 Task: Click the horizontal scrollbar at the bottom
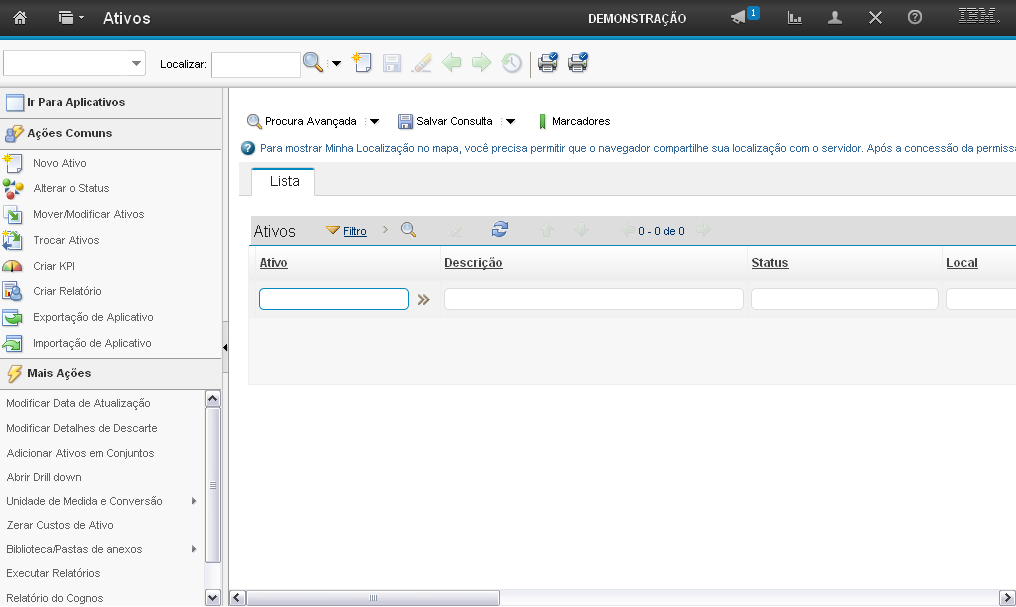373,598
